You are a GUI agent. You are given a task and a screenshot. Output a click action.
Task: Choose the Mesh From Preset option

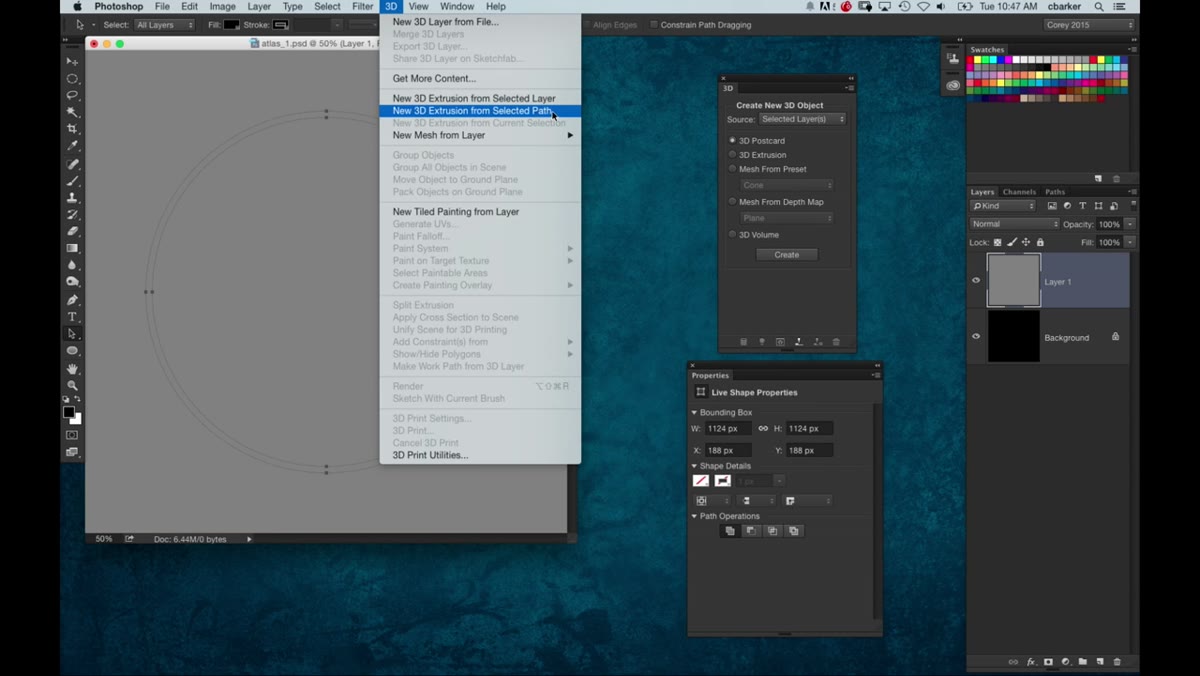(x=732, y=169)
